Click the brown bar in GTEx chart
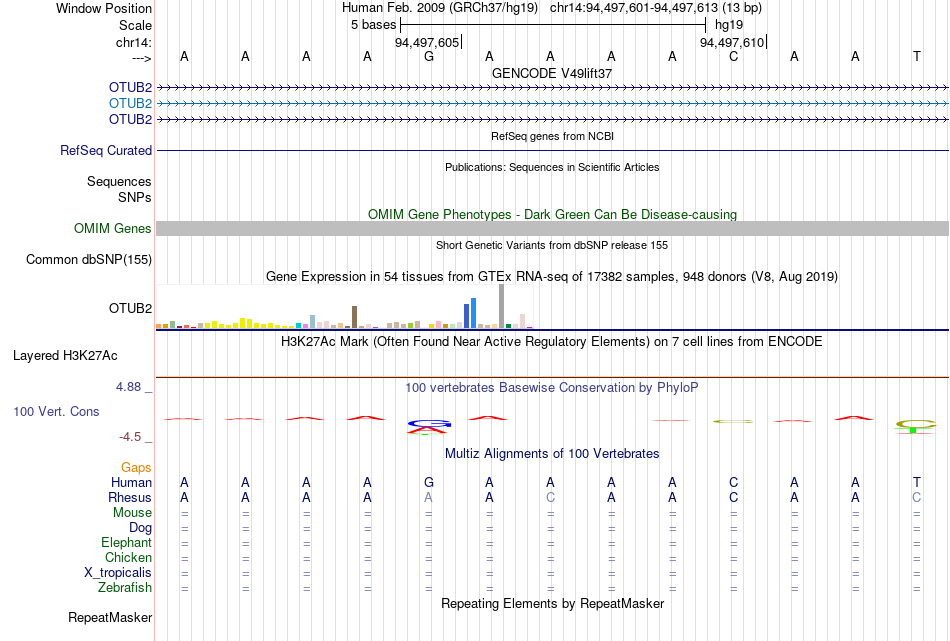 354,317
